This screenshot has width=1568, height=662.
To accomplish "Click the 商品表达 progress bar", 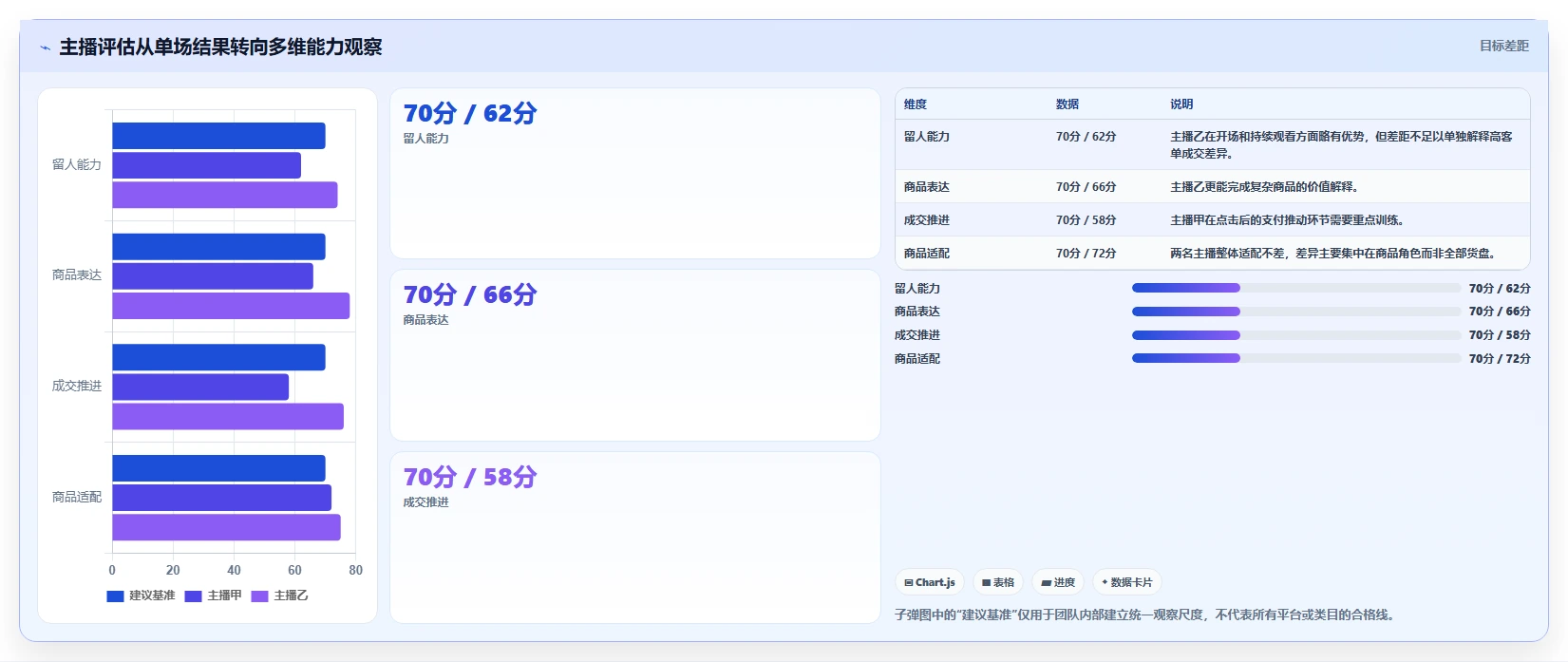I will coord(1296,312).
